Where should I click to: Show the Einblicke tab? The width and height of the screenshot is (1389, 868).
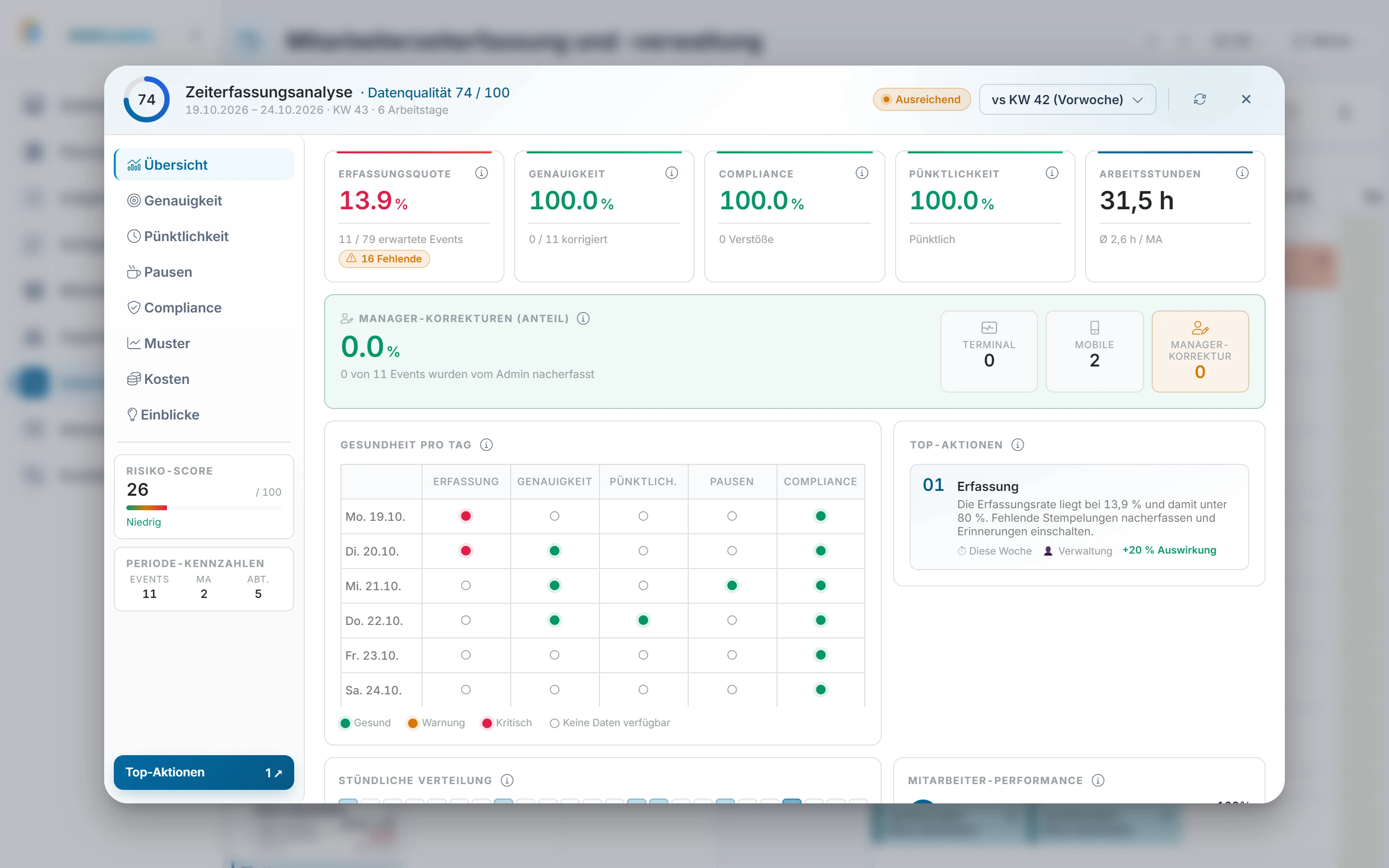(x=204, y=415)
